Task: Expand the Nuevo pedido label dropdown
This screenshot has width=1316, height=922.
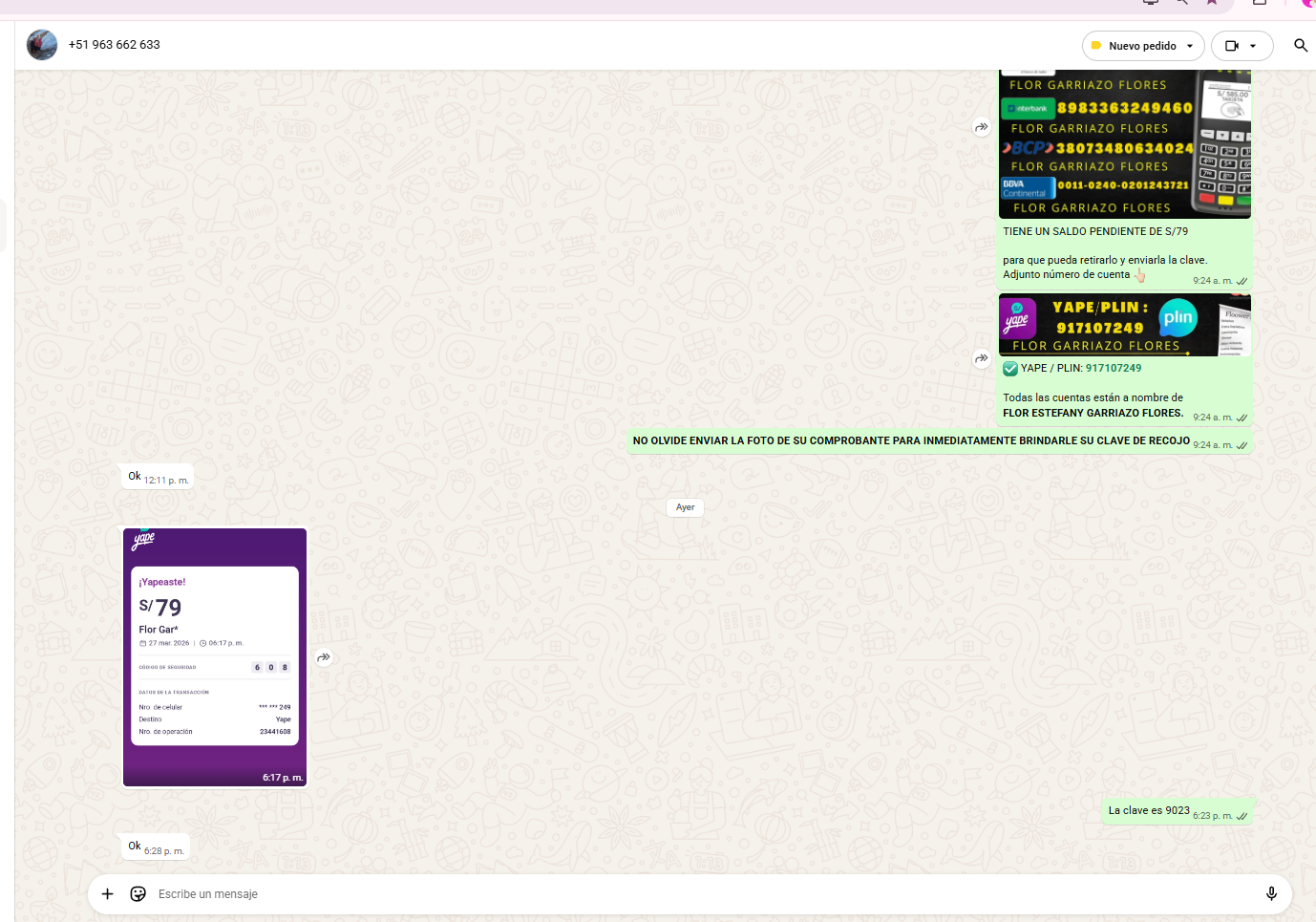Action: 1190,46
